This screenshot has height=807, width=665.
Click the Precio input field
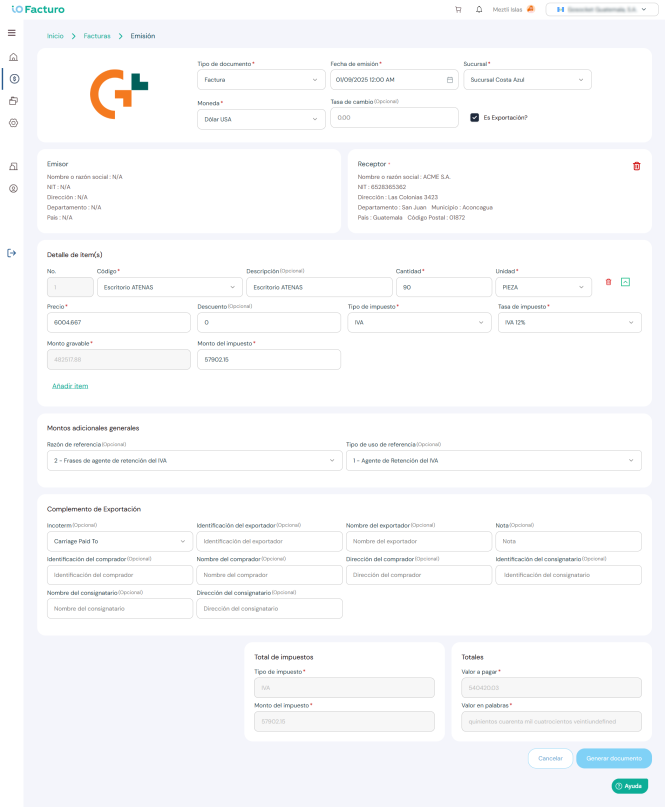pyautogui.click(x=118, y=323)
